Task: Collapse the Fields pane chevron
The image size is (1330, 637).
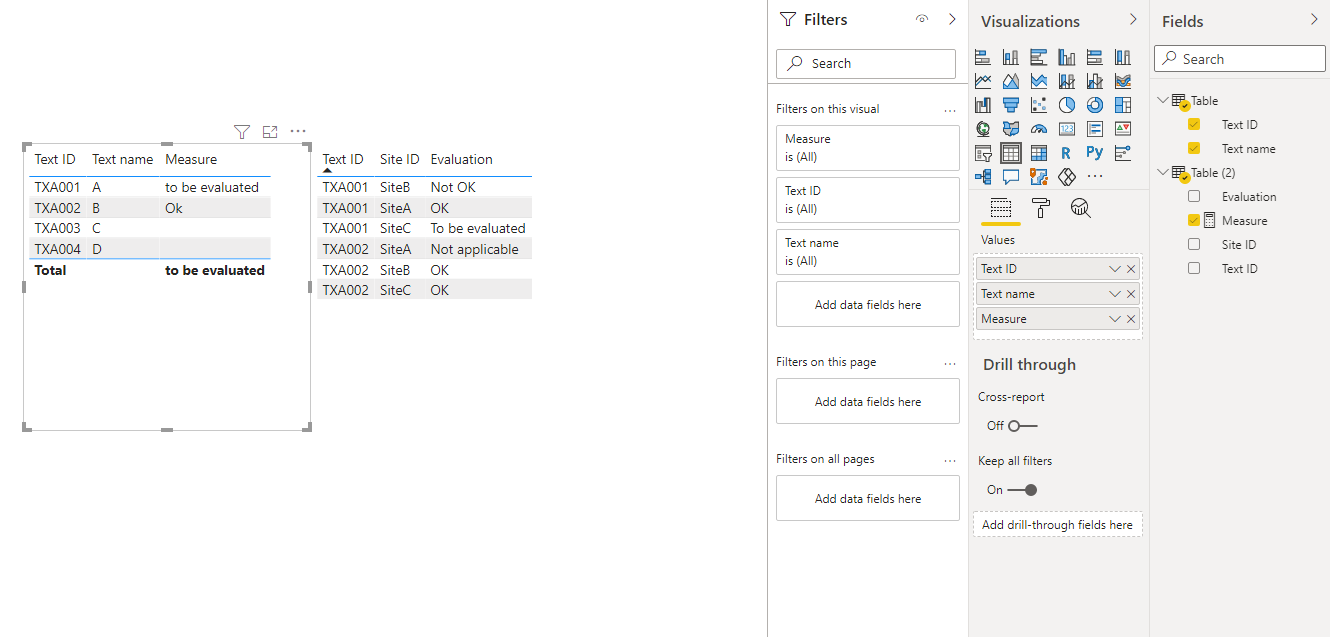Action: 1314,19
